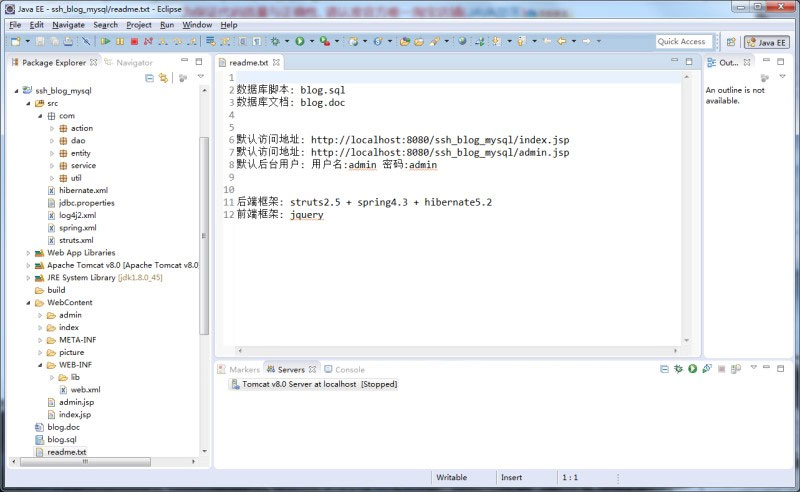Toggle Show Whitespace Characters toolbar icon
800x492 pixels.
(x=257, y=41)
